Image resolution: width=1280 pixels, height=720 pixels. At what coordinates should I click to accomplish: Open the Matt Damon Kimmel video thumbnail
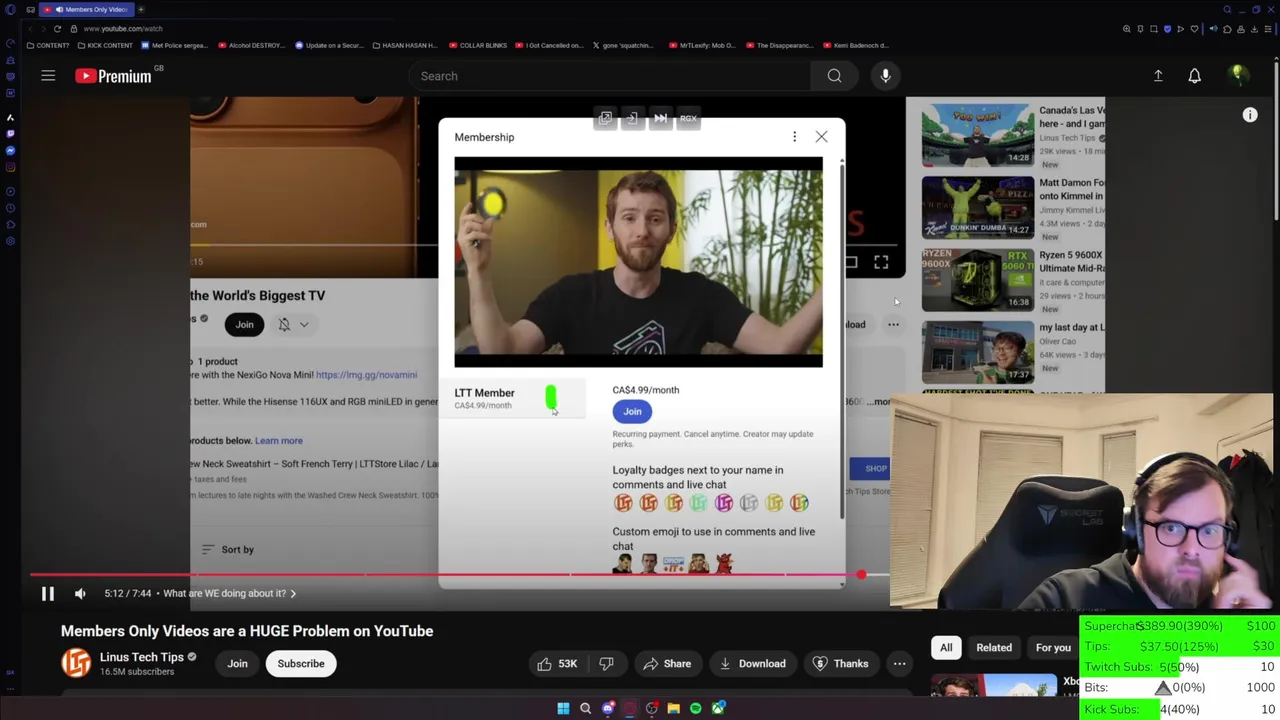(x=978, y=207)
